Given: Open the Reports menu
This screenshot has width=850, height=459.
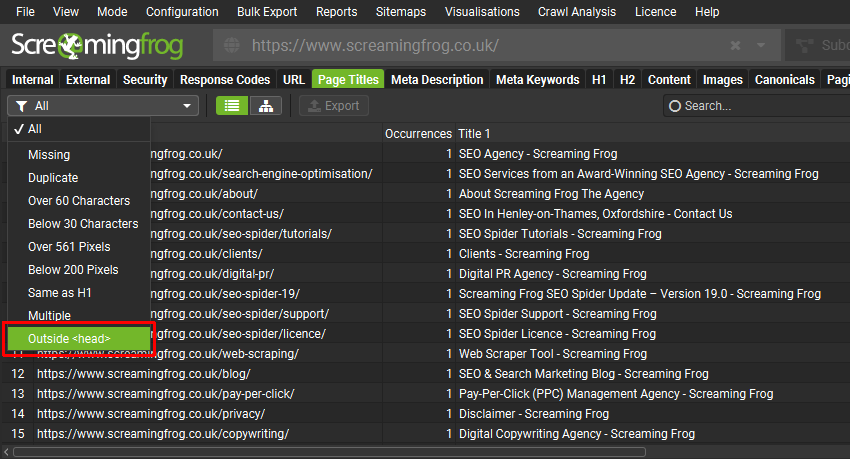Looking at the screenshot, I should [337, 11].
